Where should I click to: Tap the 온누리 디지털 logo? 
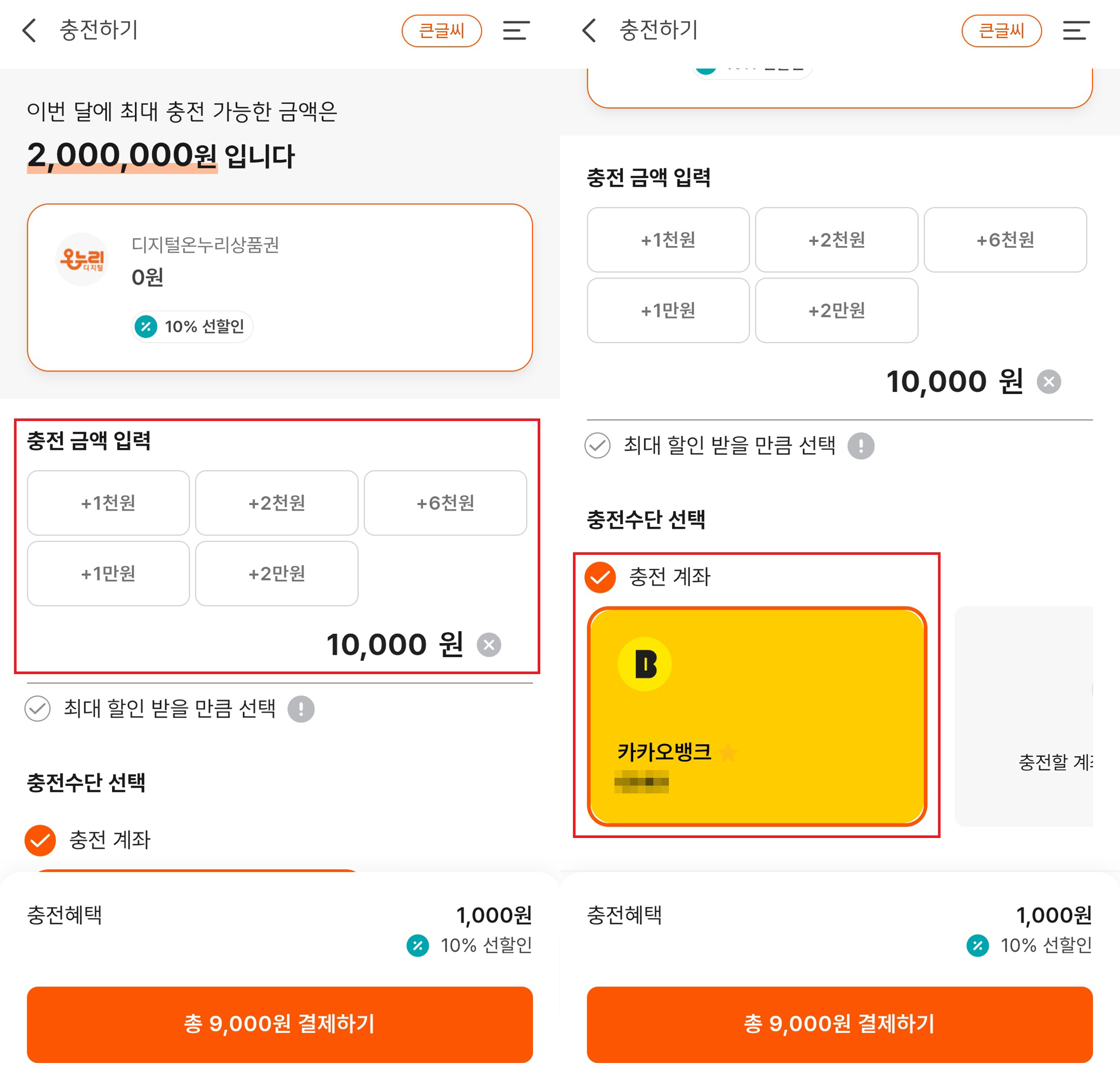82,259
